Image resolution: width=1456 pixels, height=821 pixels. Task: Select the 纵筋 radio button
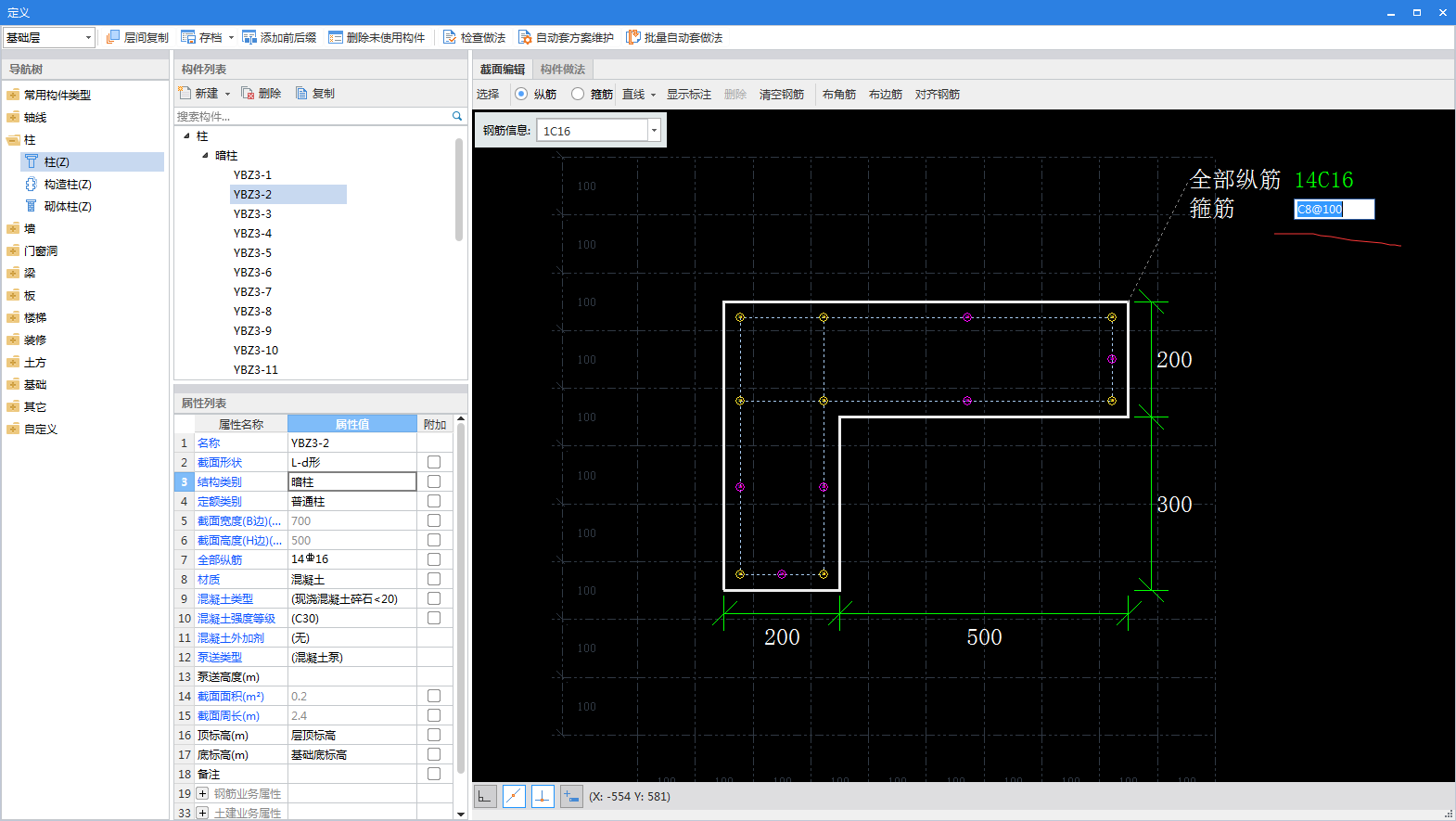pos(521,94)
